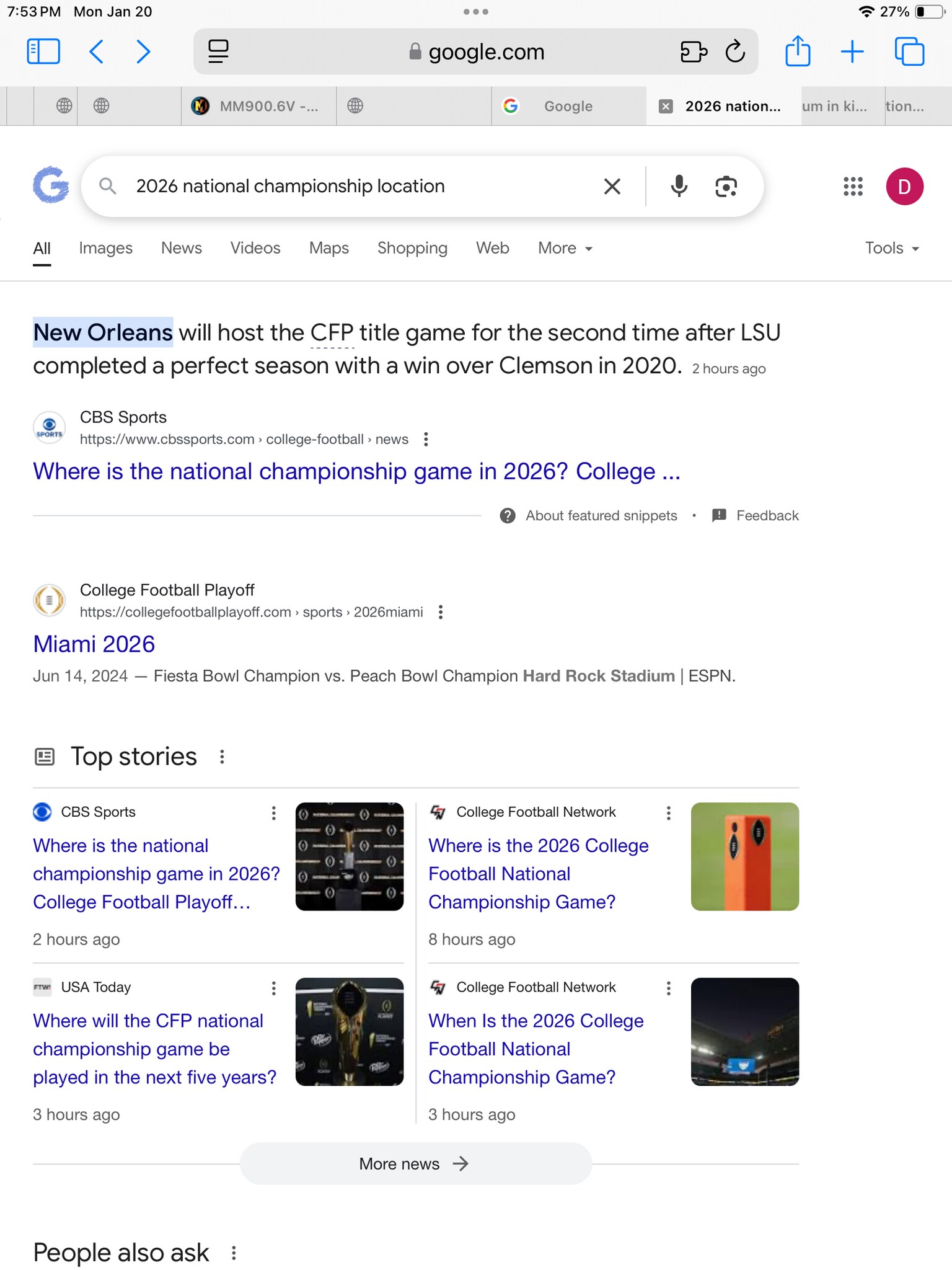Clear the search query text

click(x=612, y=186)
